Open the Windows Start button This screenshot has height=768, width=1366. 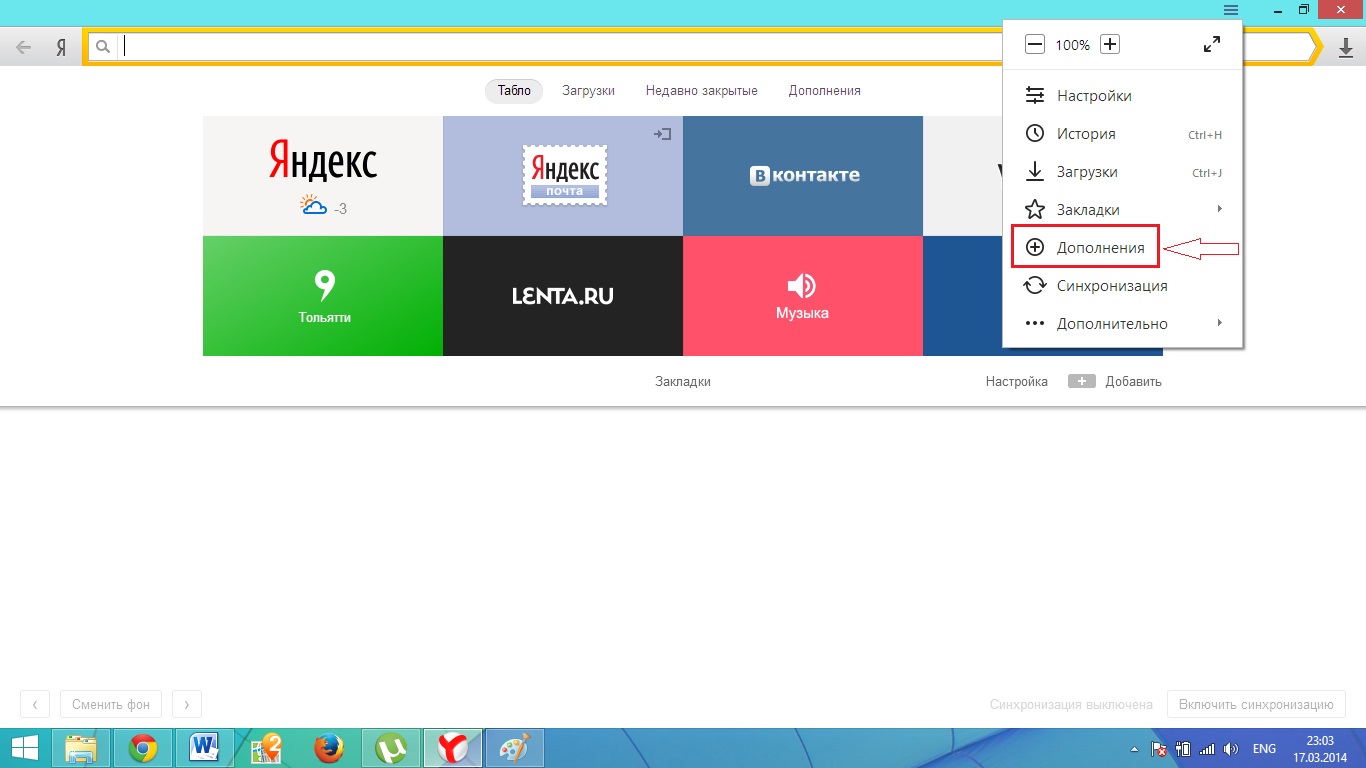point(24,748)
